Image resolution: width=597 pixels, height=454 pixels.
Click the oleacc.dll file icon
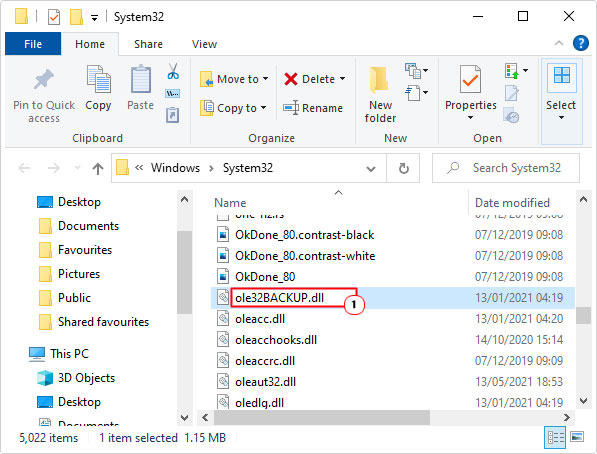tap(223, 318)
